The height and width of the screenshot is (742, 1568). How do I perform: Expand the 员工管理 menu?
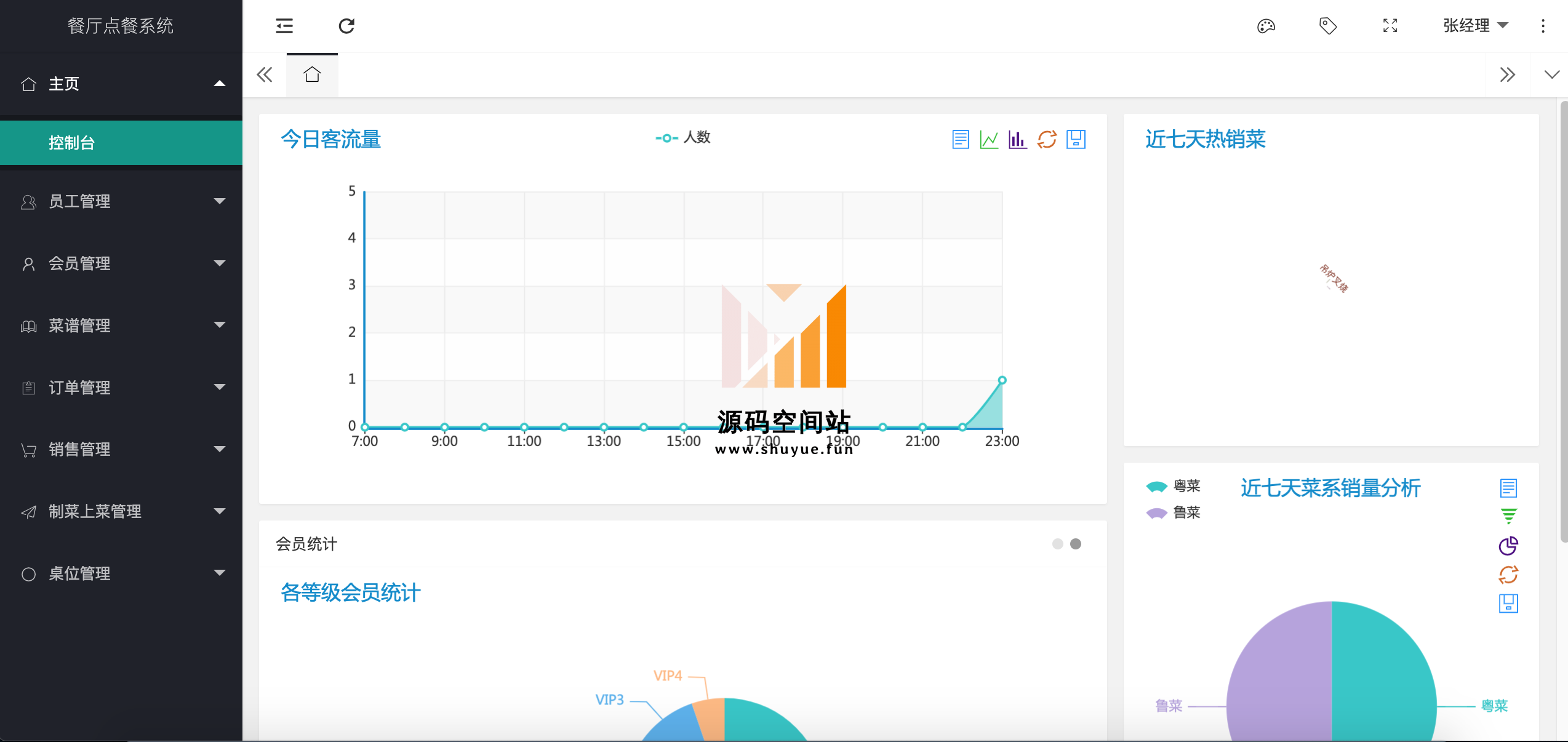[x=121, y=201]
